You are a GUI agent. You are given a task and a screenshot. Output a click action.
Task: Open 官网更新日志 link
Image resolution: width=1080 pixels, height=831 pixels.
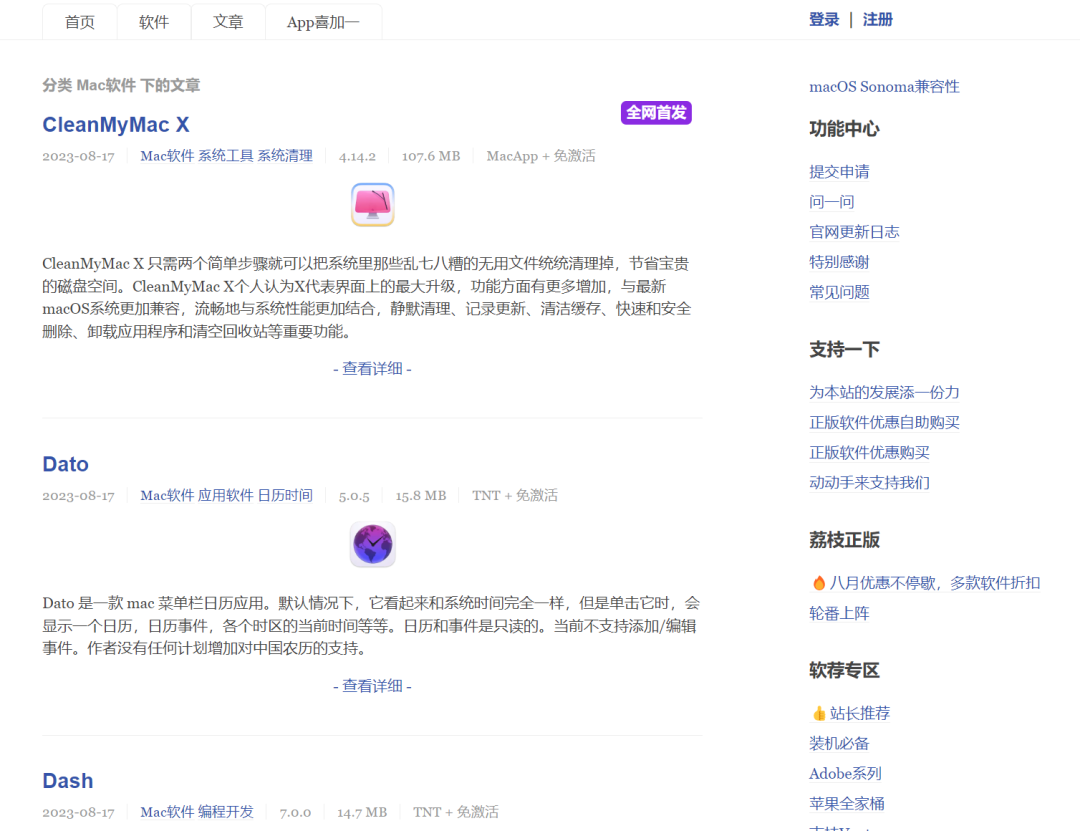[854, 232]
